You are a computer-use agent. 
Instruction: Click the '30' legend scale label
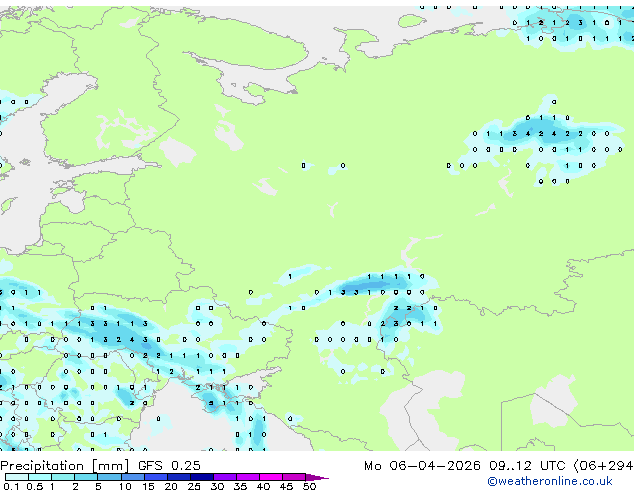pos(217,486)
